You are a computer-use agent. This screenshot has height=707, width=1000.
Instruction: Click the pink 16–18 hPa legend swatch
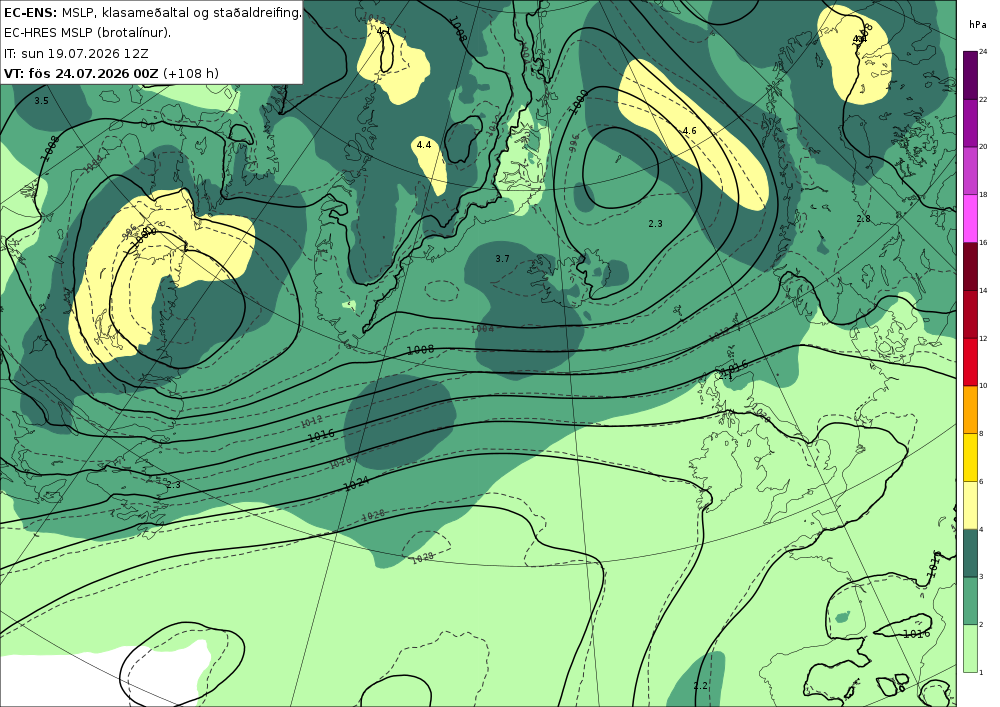tap(971, 218)
